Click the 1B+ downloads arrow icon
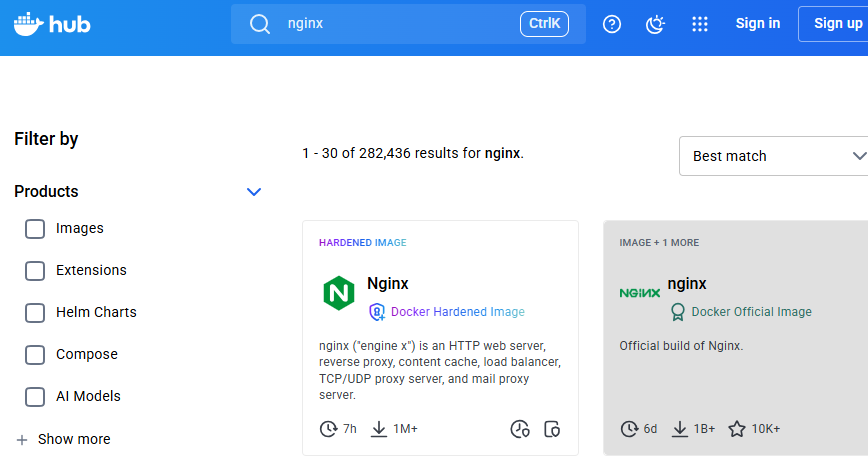Image resolution: width=868 pixels, height=459 pixels. (679, 429)
